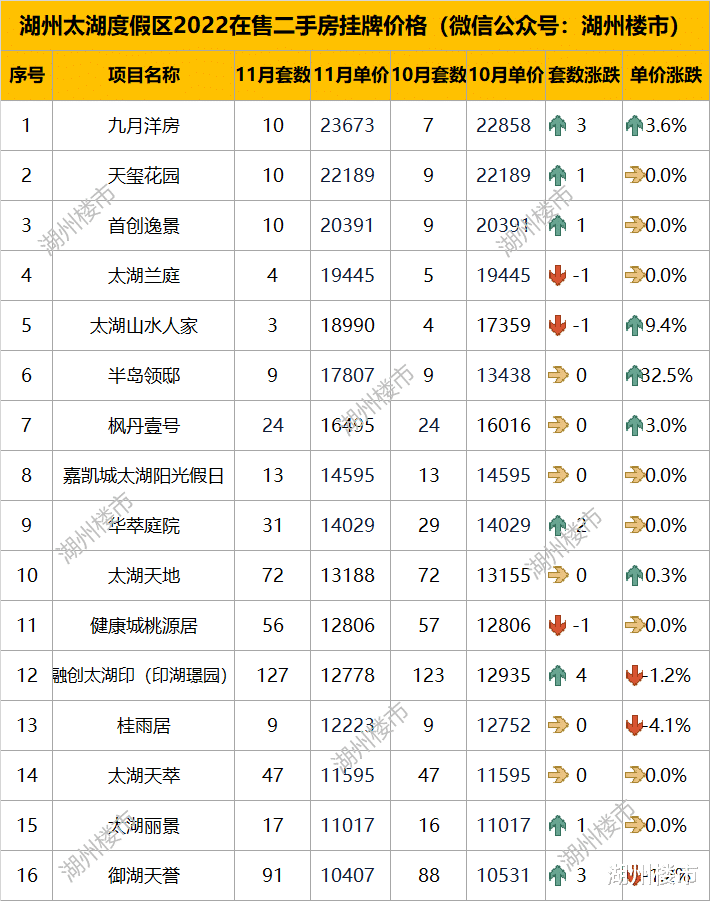The image size is (710, 901).
Task: Click yellow flat arrow in 嘉凯城太湖阳光假日 单价涨跌 cell
Action: click(635, 475)
